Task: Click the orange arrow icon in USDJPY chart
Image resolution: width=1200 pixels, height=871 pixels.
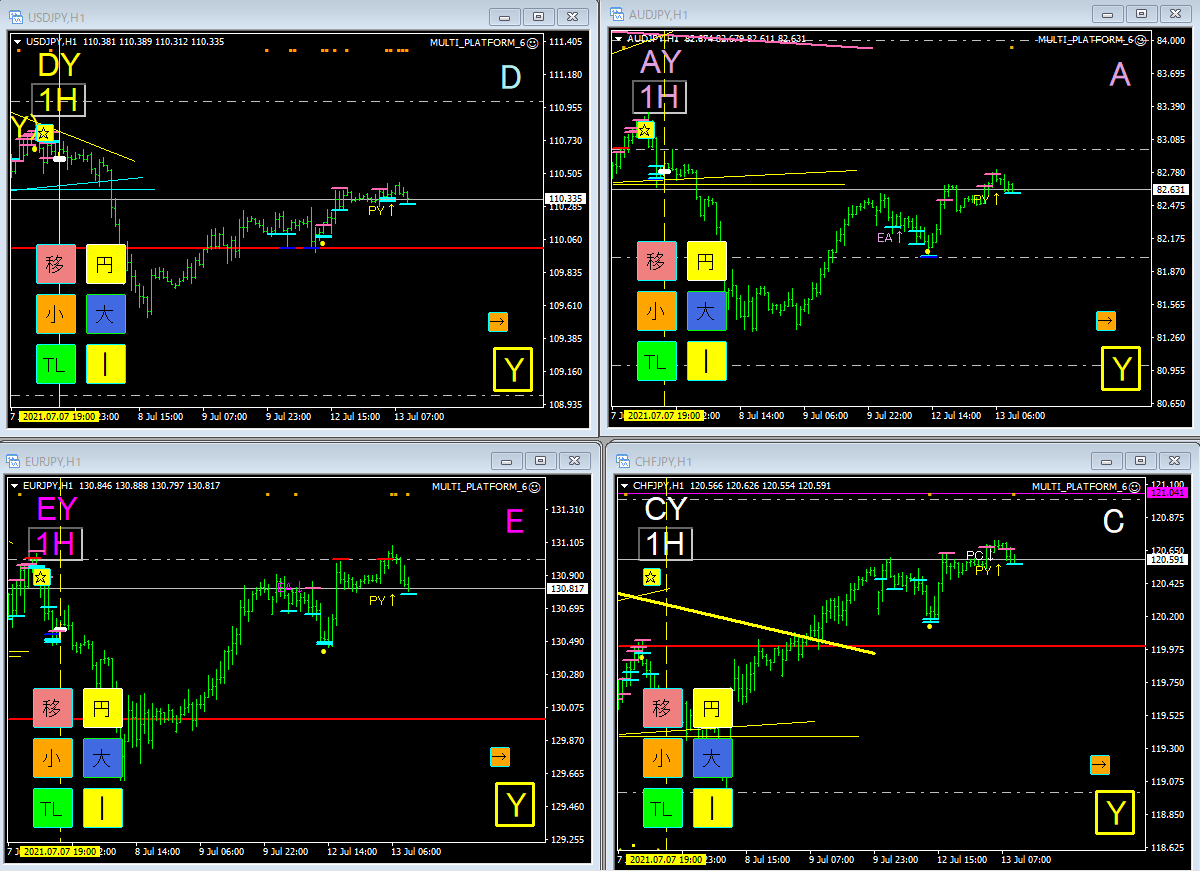Action: pos(498,321)
